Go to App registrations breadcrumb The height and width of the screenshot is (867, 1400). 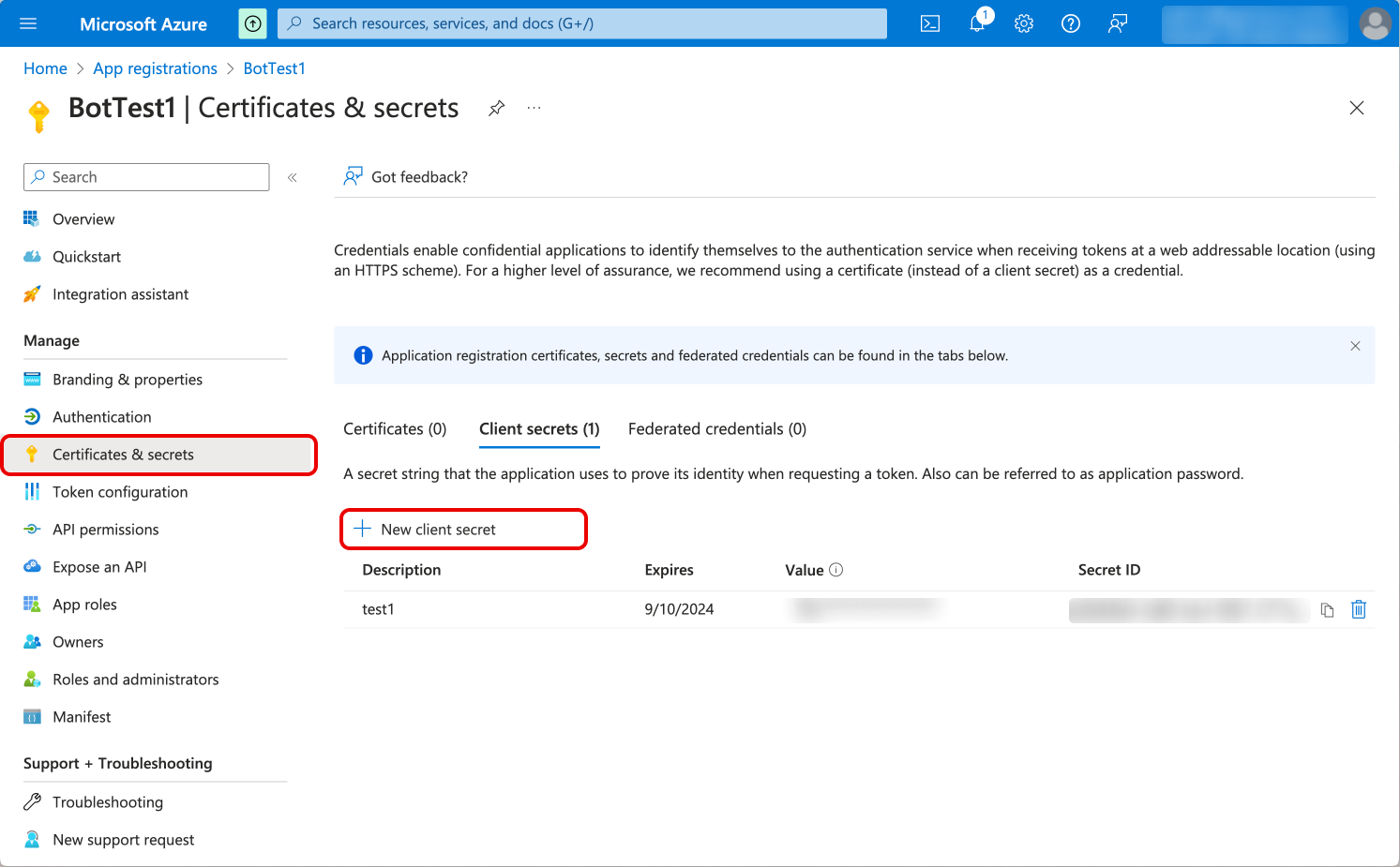click(x=155, y=68)
